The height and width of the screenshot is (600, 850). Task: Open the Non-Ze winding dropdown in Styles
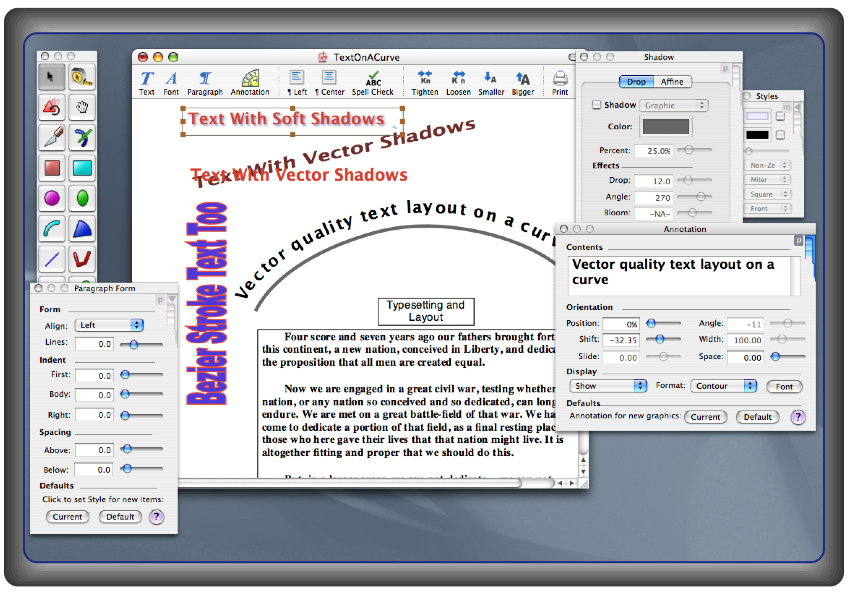pos(768,165)
